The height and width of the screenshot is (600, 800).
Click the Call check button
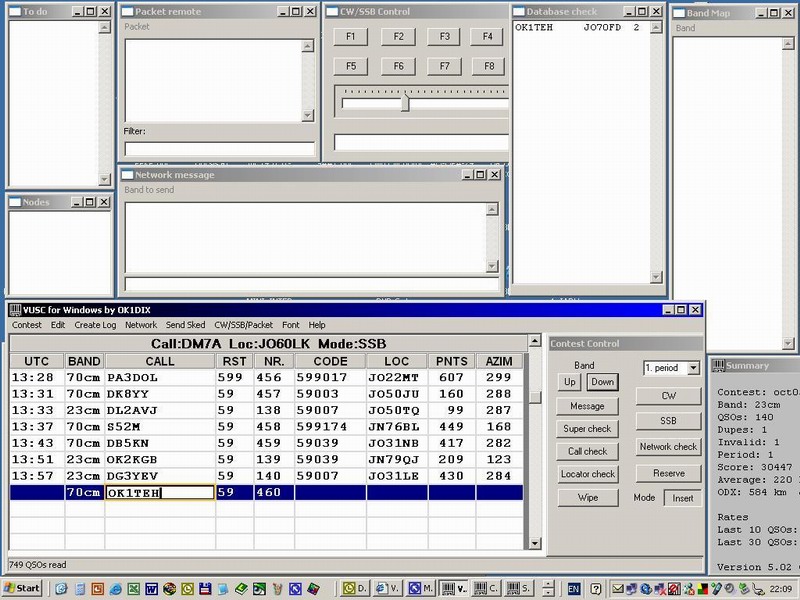tap(587, 451)
